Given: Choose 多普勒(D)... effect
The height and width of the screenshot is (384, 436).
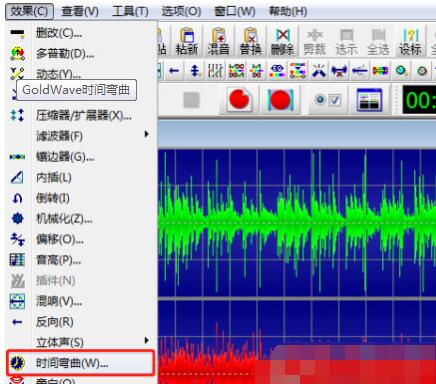Looking at the screenshot, I should pyautogui.click(x=81, y=53).
